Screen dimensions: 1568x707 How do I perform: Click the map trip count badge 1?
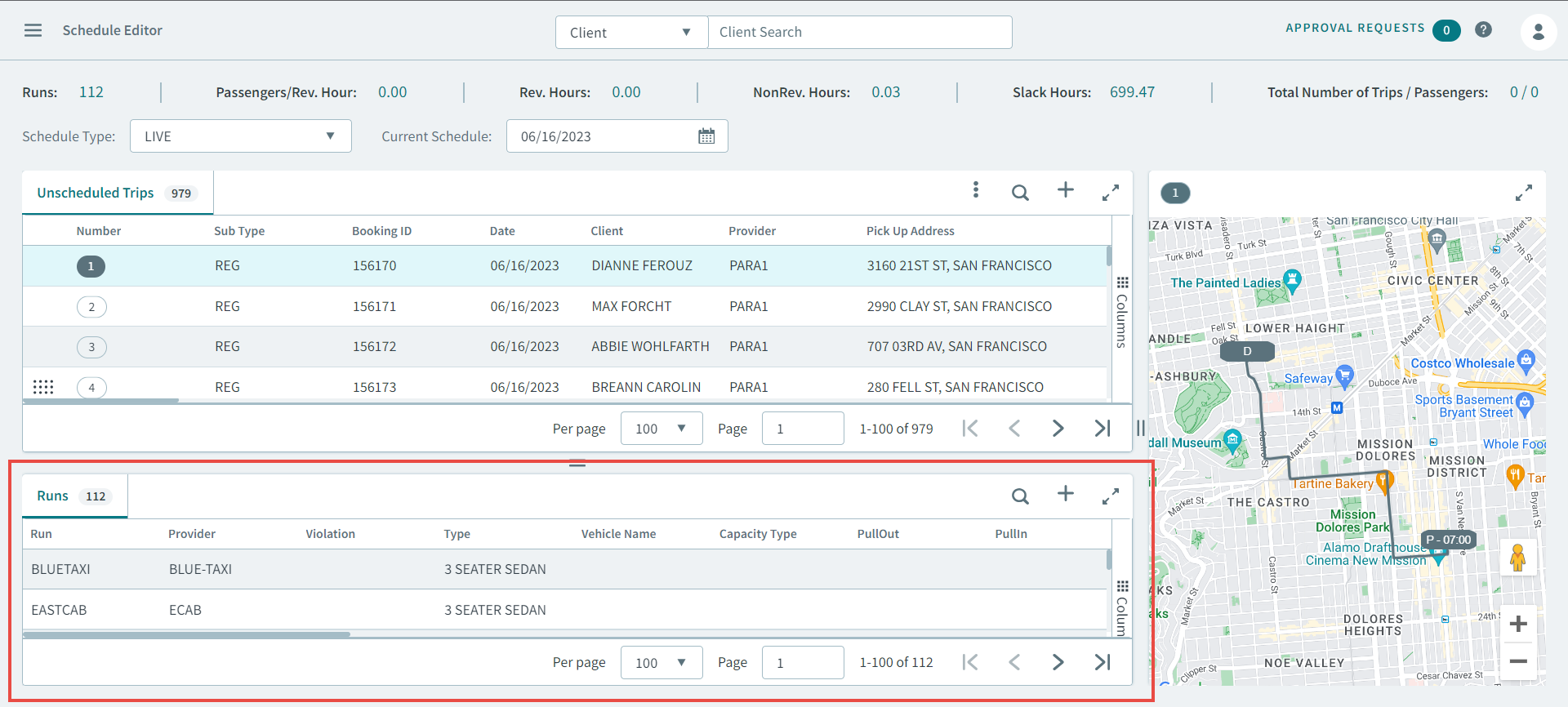coord(1175,193)
